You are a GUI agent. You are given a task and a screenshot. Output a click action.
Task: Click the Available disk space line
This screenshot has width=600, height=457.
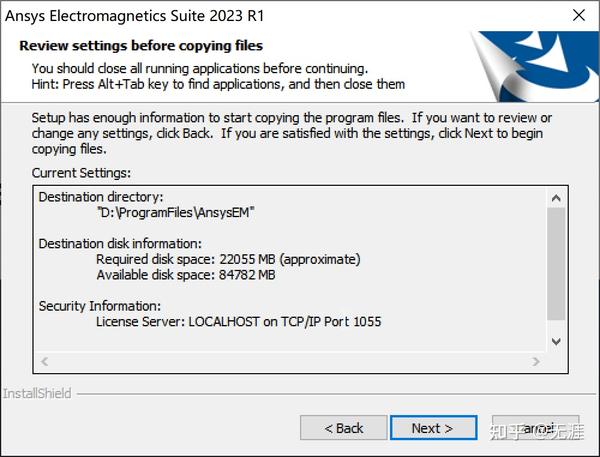(x=186, y=275)
